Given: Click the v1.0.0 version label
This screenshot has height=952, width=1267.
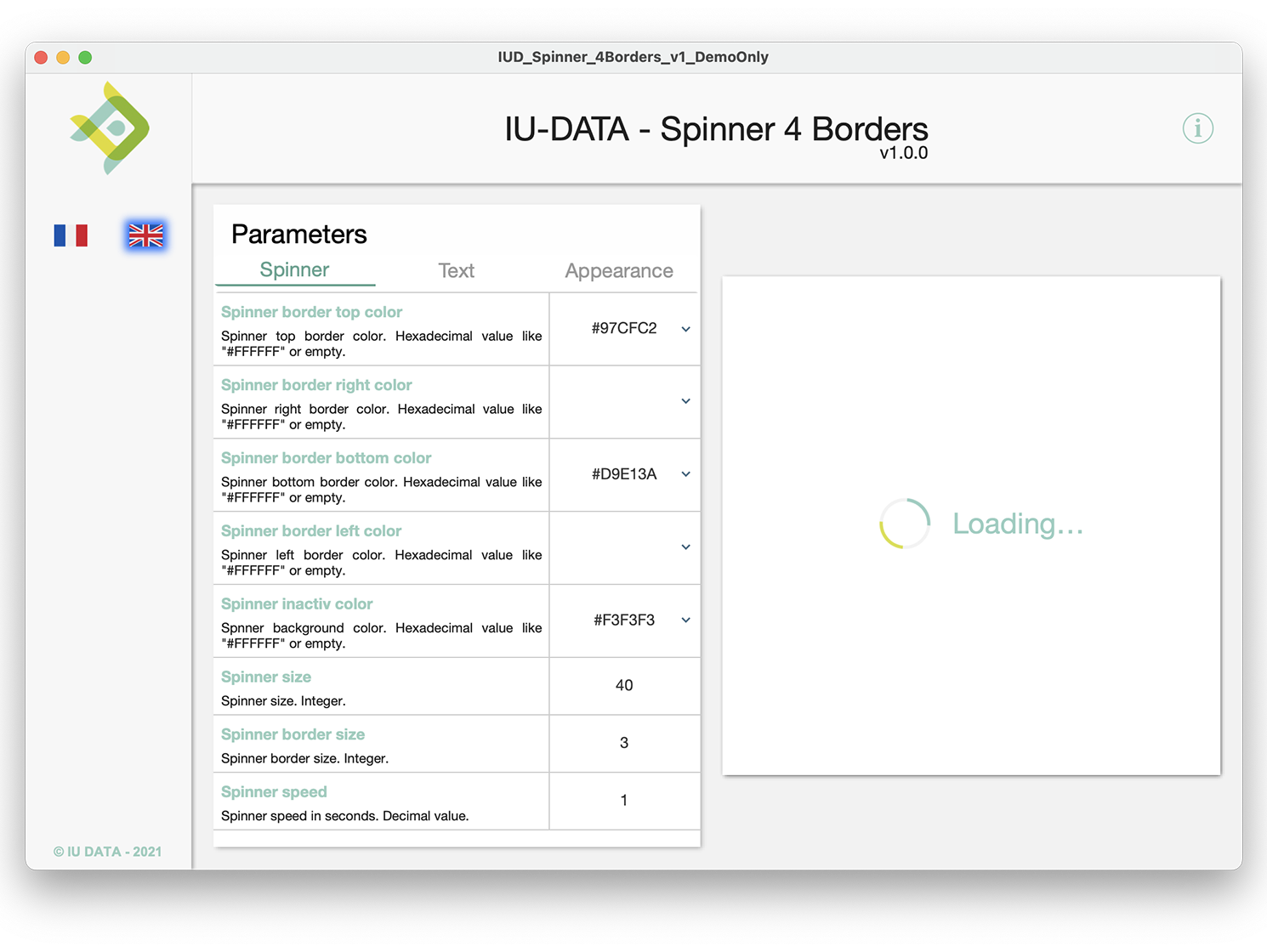Looking at the screenshot, I should pyautogui.click(x=903, y=153).
